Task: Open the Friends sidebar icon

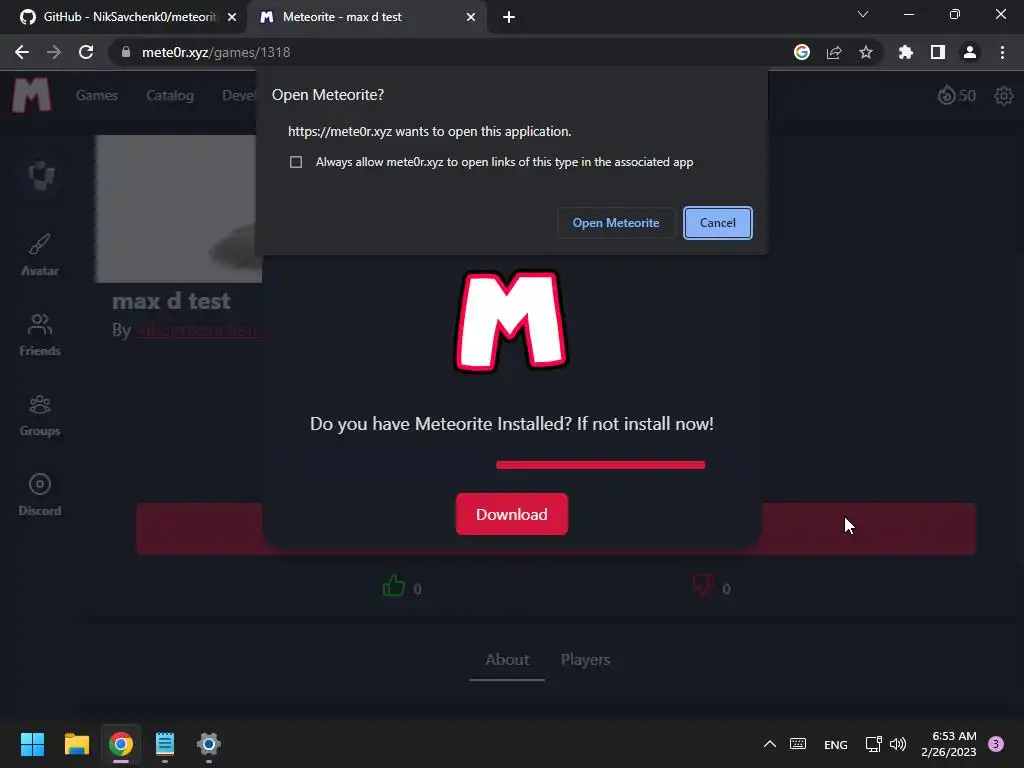Action: (40, 334)
